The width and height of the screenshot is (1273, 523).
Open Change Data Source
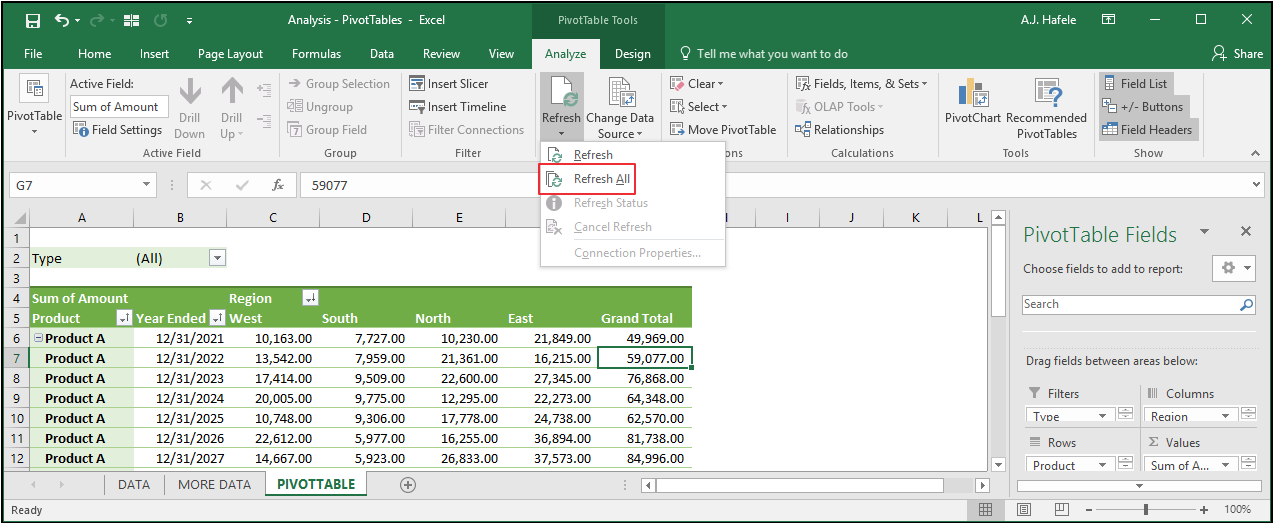pyautogui.click(x=620, y=108)
